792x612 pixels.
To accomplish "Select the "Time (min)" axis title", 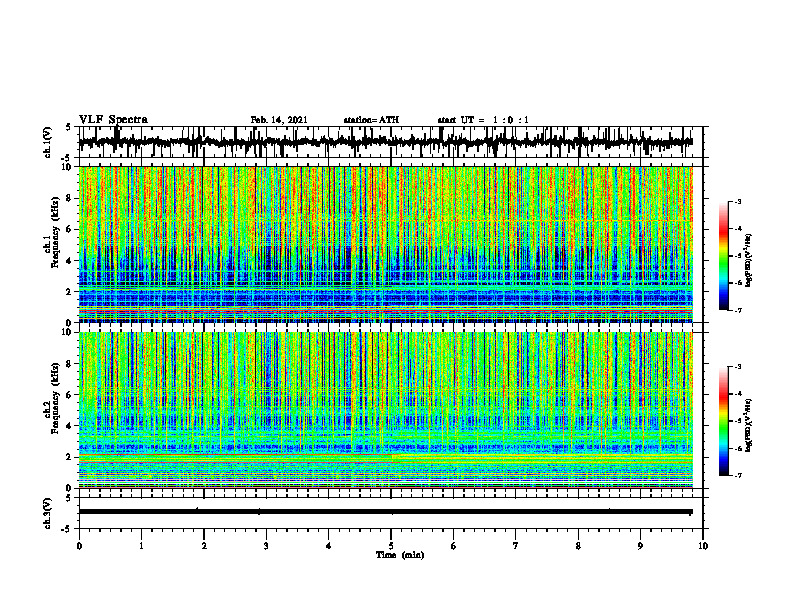I will (400, 555).
